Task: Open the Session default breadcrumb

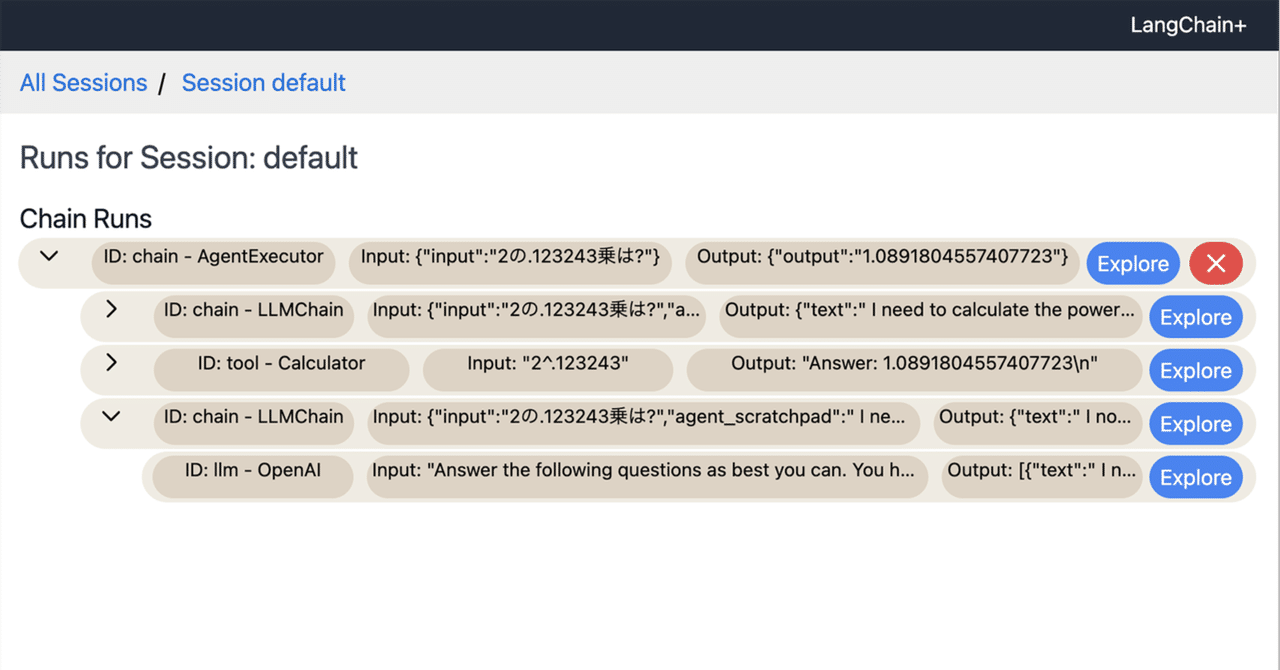Action: (x=263, y=82)
